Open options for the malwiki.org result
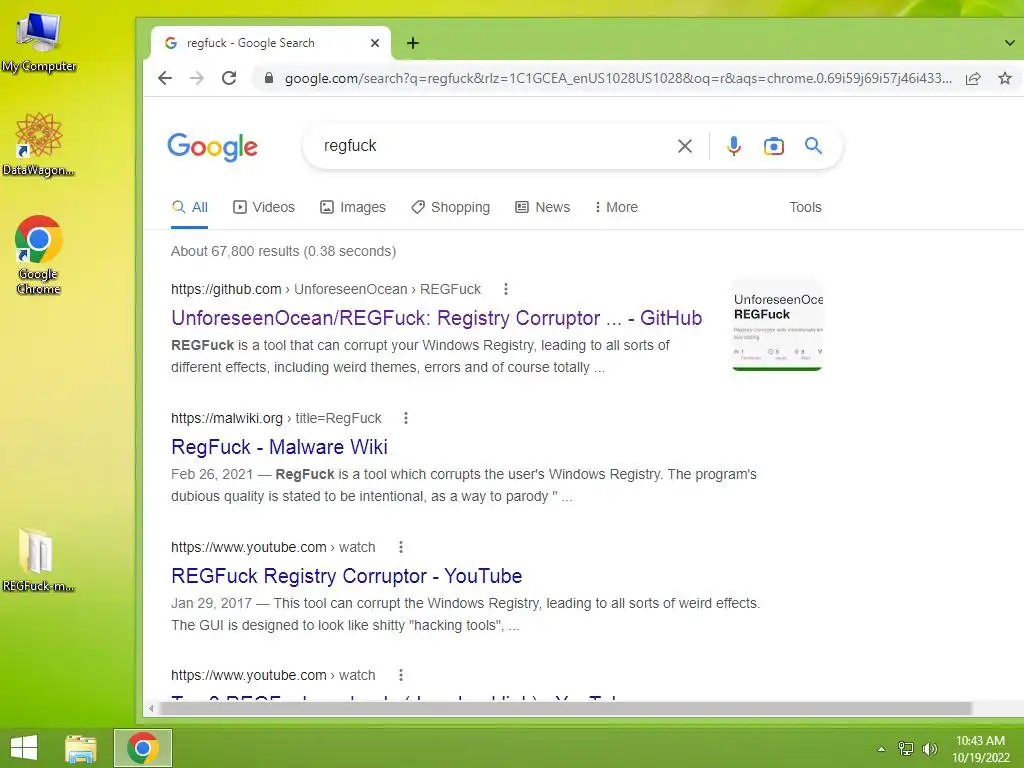Image resolution: width=1024 pixels, height=768 pixels. [406, 418]
